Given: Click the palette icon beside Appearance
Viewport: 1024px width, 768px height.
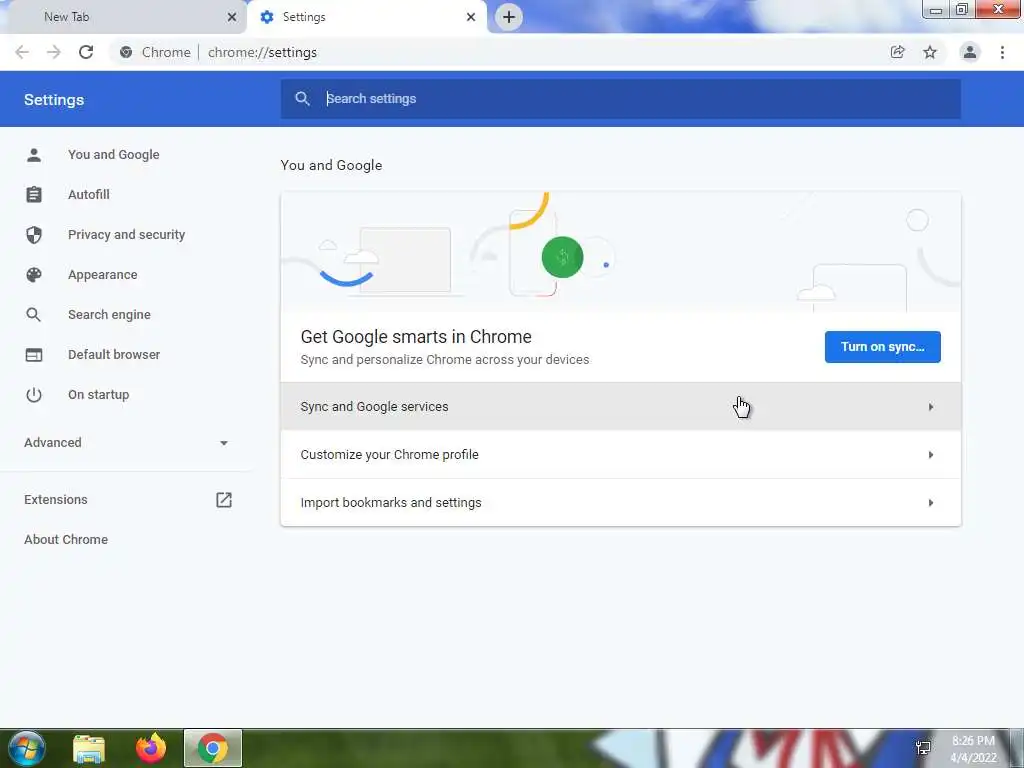Looking at the screenshot, I should (34, 275).
